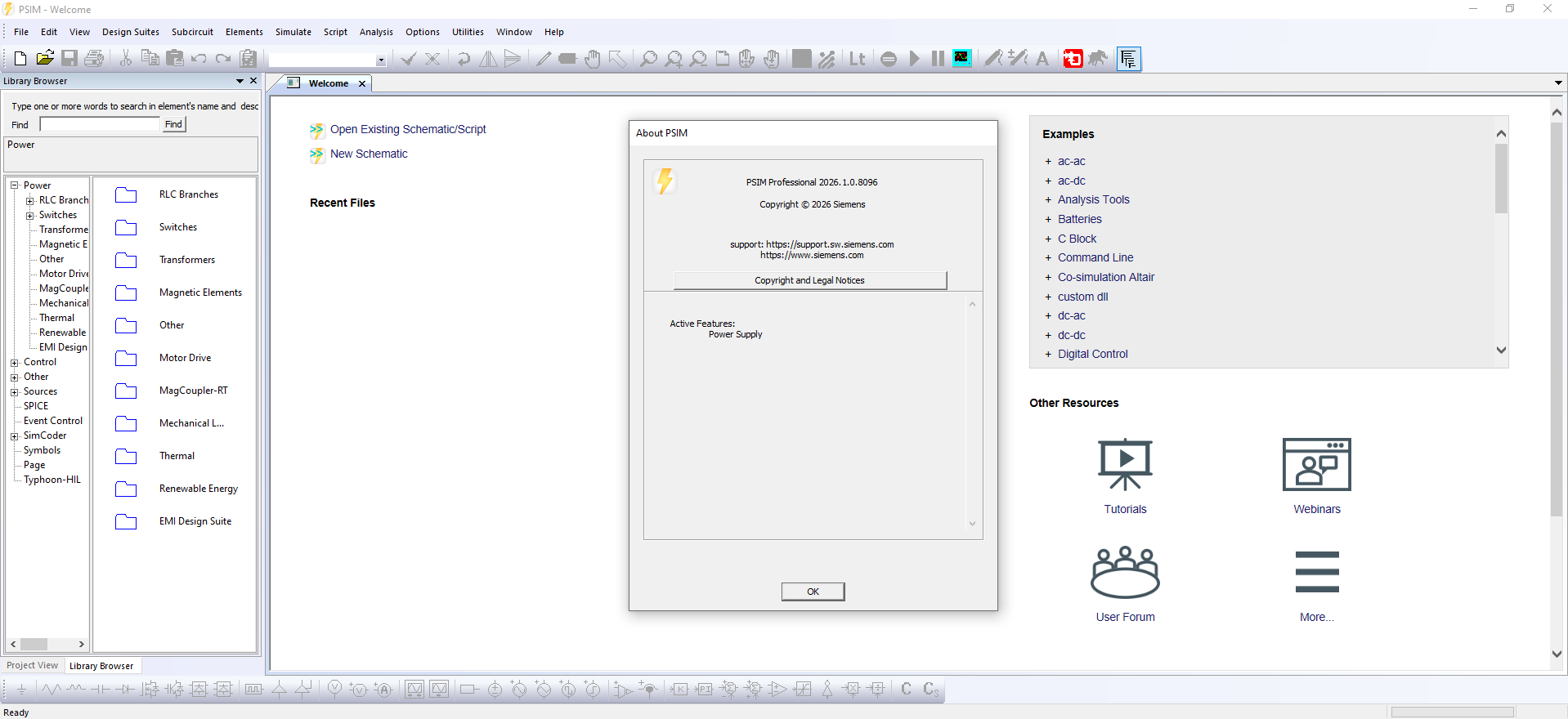
Task: Click the Rotate element toolbar icon
Action: point(464,58)
